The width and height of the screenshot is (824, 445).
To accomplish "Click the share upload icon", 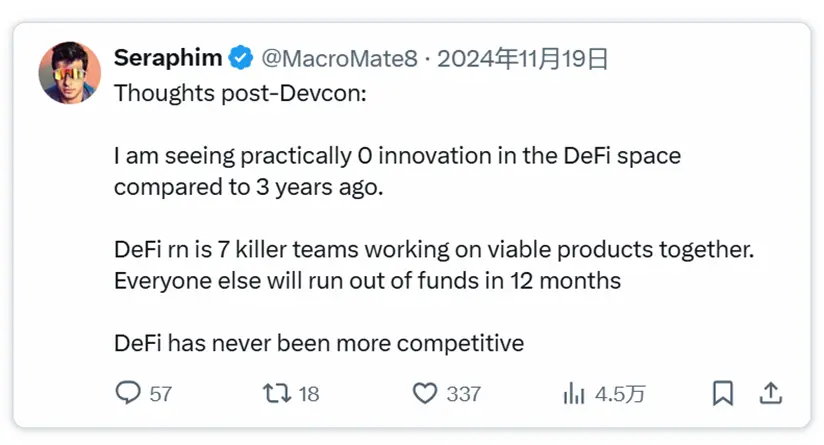I will tap(770, 393).
